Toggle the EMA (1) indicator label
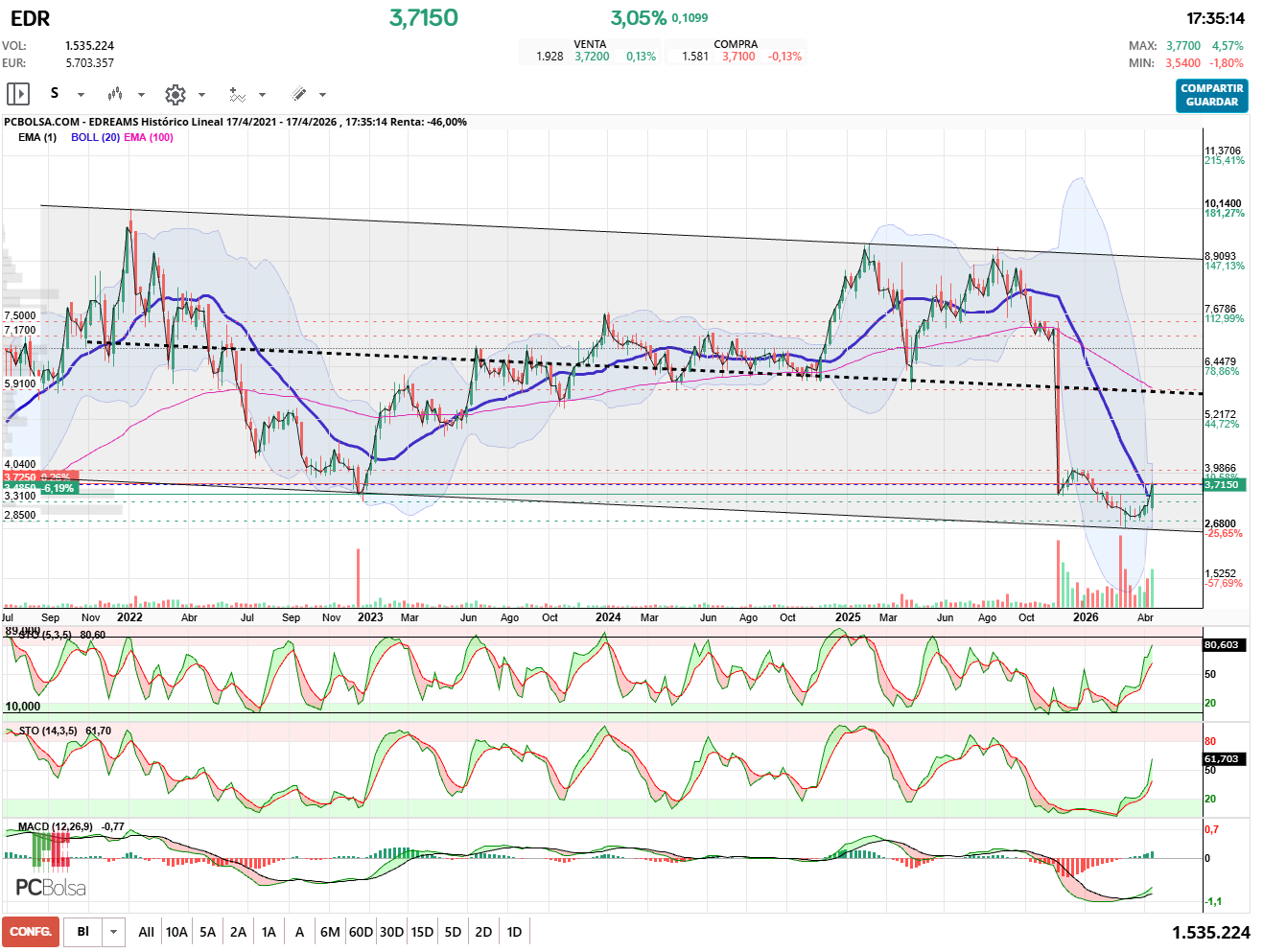 (x=37, y=137)
